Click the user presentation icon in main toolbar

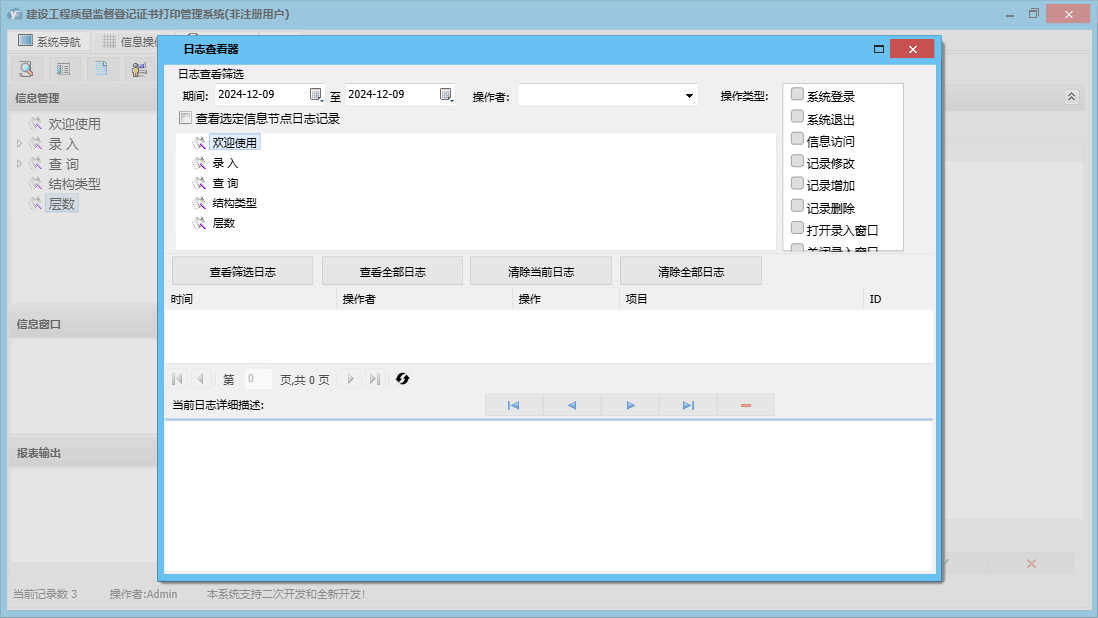click(139, 69)
